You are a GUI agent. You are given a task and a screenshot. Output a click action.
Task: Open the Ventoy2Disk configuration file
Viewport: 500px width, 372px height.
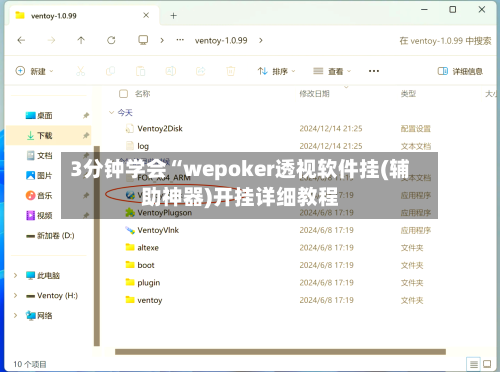click(x=160, y=129)
